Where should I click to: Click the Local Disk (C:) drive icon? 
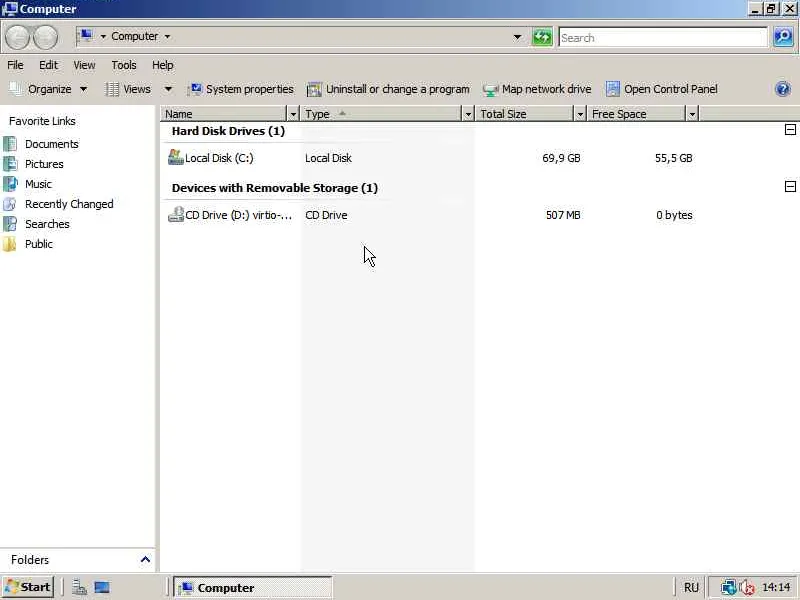point(176,157)
